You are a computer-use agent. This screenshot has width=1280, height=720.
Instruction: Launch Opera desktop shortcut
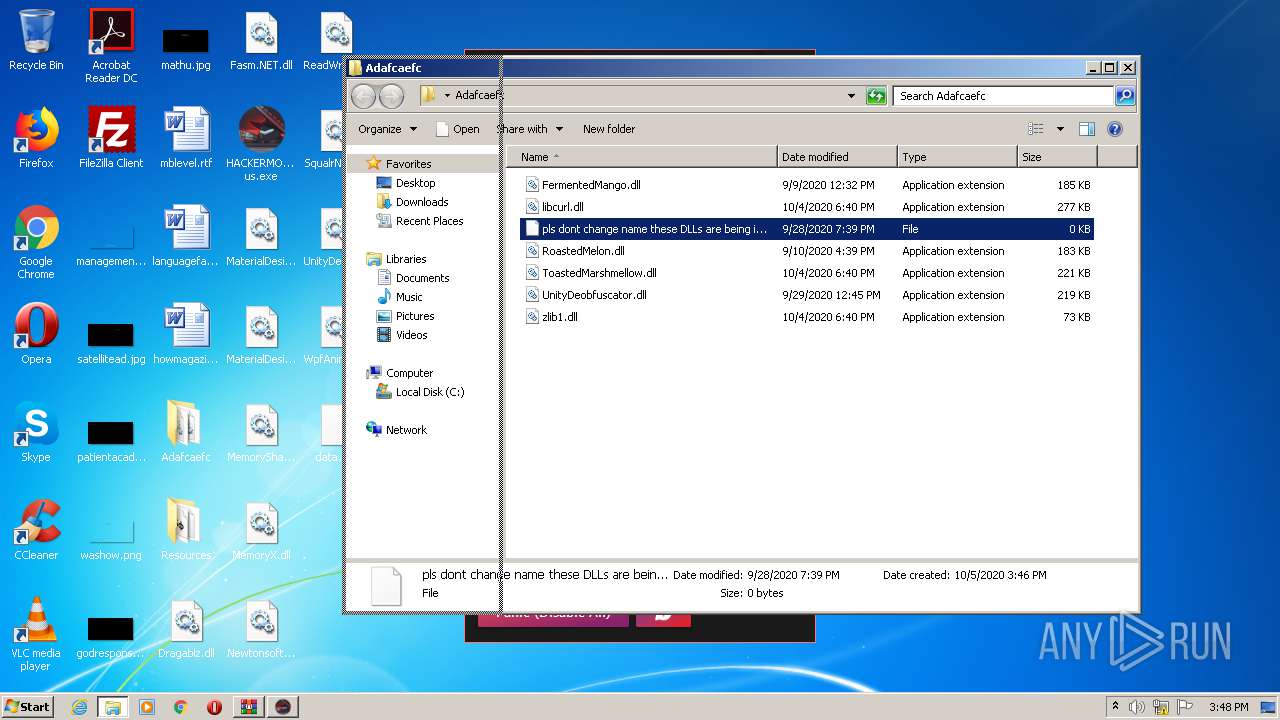[36, 334]
